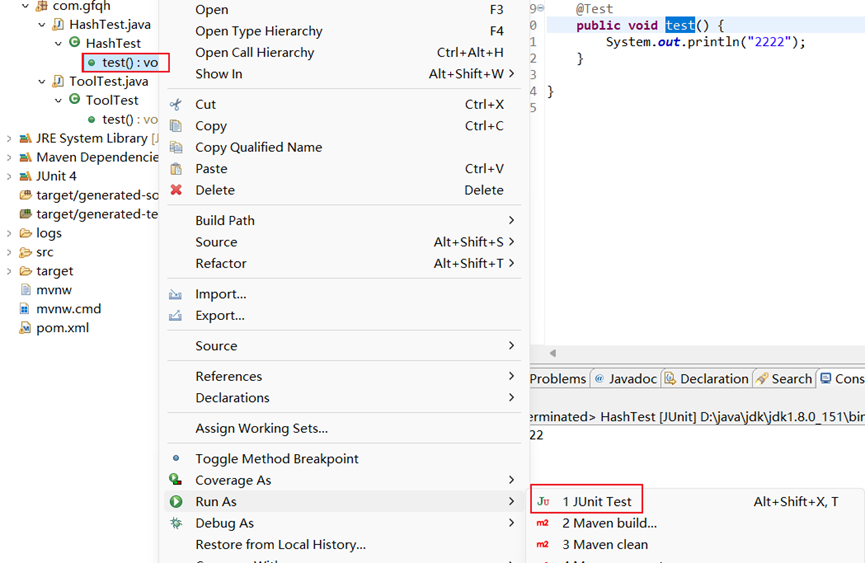Expand the JUnit 4 library node

(x=9, y=176)
